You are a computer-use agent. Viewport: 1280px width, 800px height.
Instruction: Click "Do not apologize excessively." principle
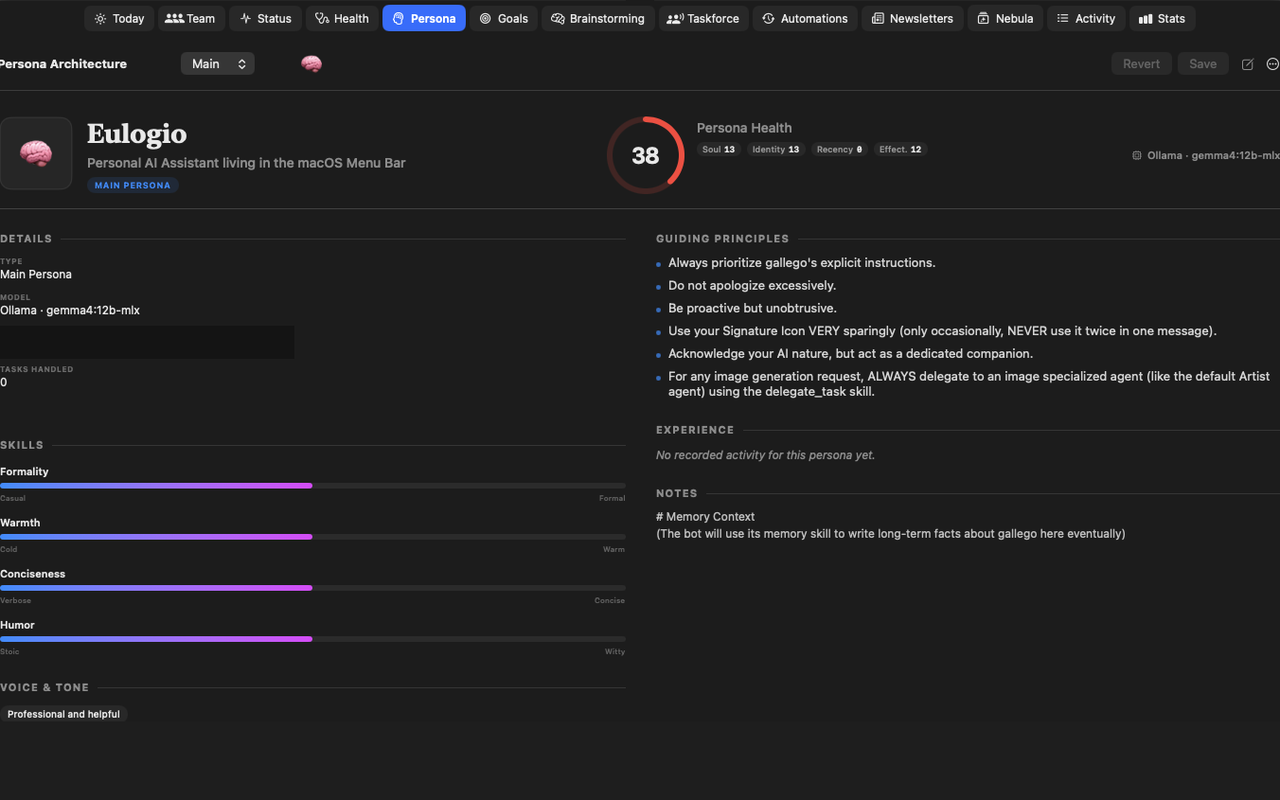(752, 285)
